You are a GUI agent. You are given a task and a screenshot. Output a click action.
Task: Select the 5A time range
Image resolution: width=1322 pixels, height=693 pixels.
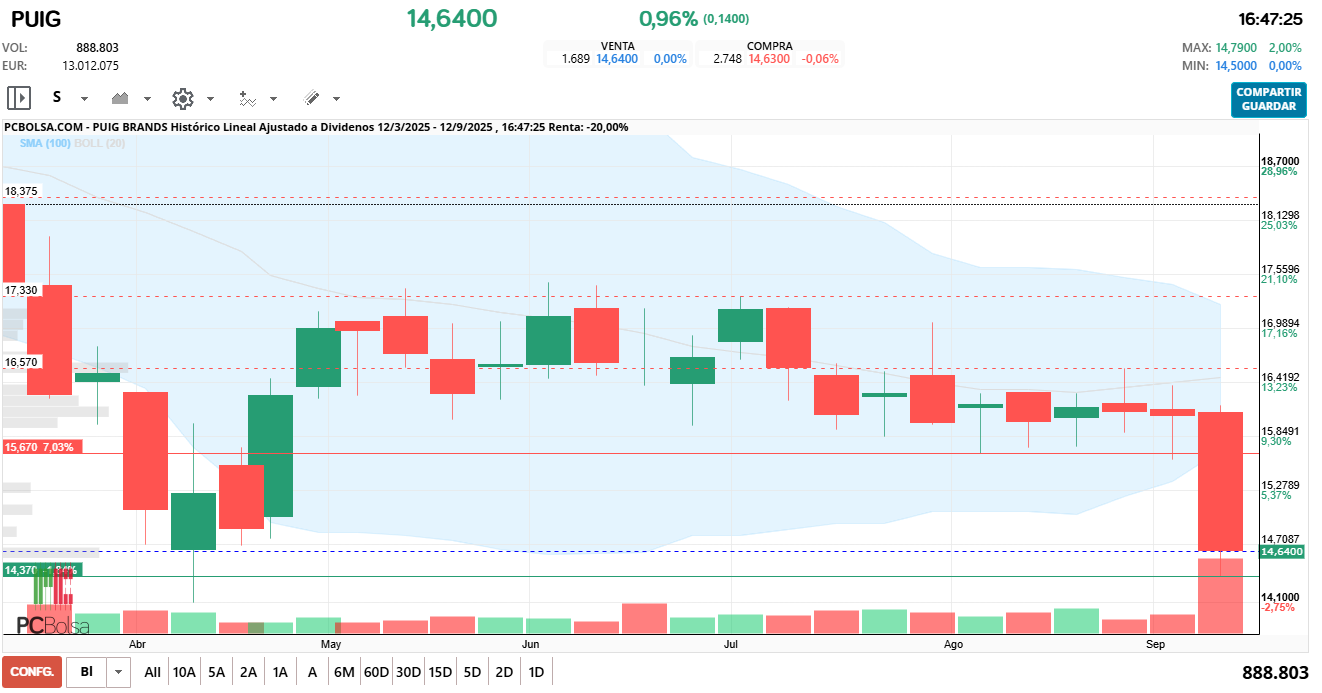217,672
